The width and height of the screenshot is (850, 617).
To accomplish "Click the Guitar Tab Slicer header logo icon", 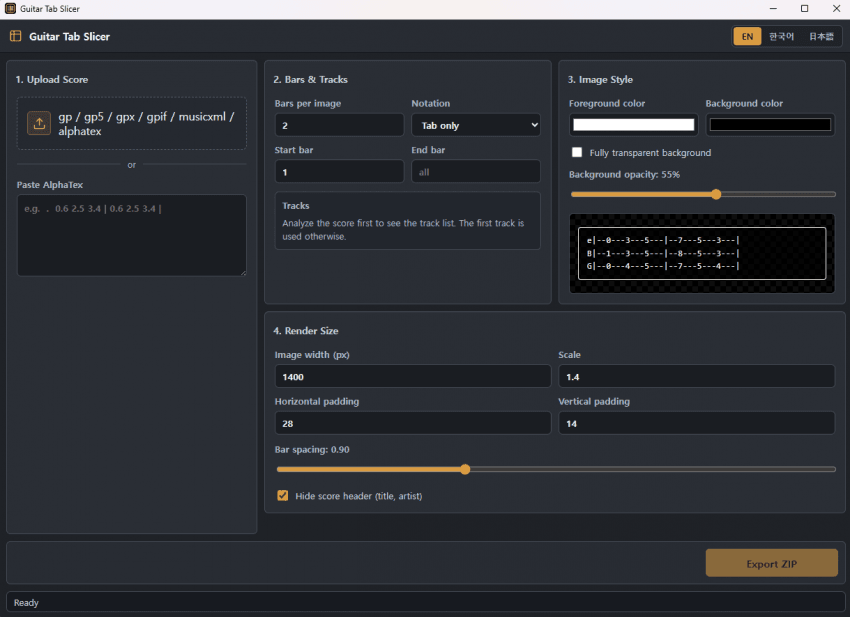I will point(15,36).
